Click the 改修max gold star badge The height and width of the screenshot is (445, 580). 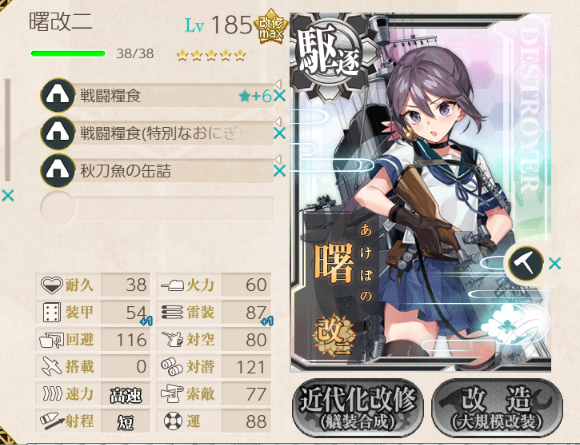click(271, 27)
